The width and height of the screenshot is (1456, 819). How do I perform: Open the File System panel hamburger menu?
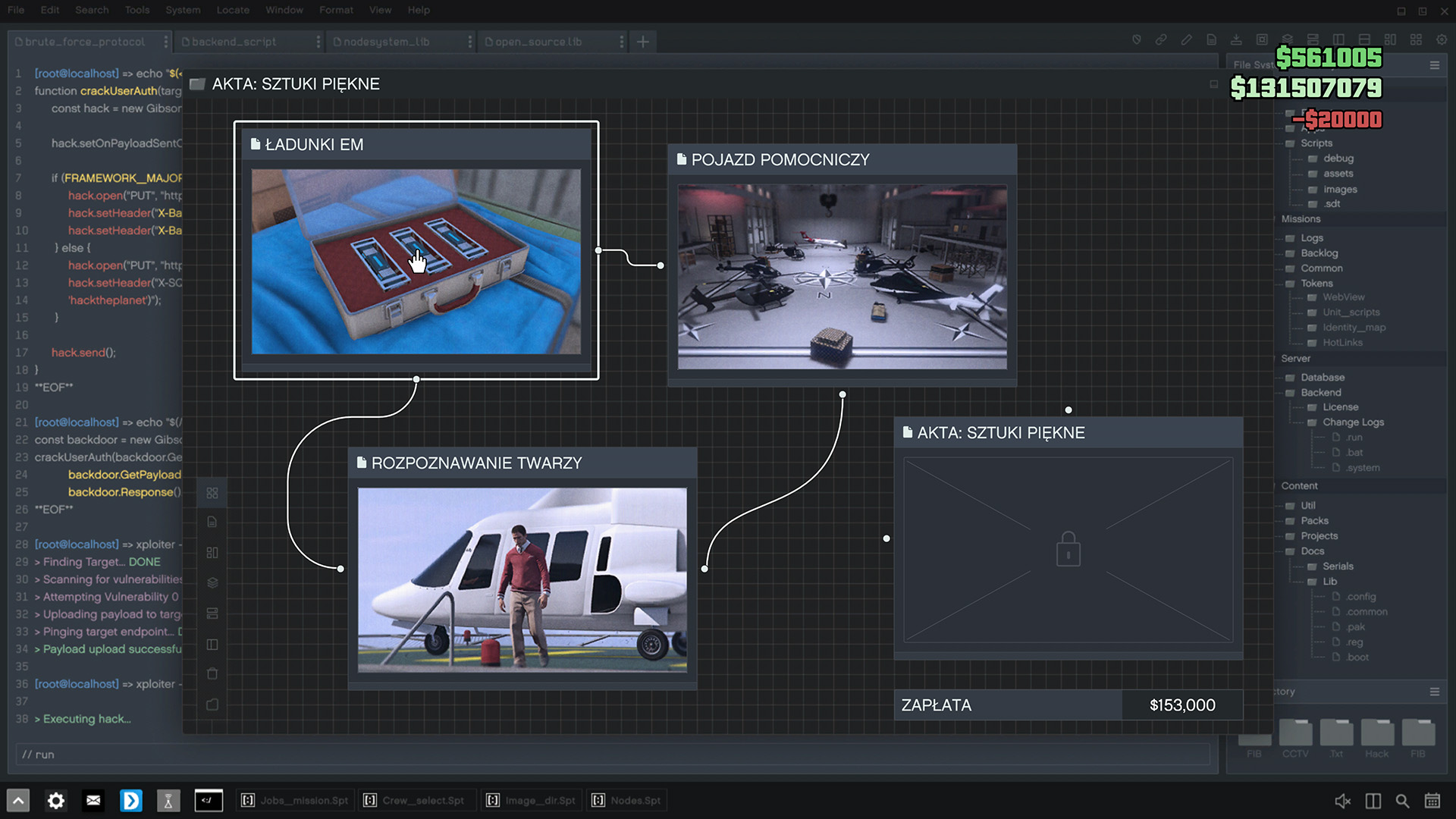1435,65
